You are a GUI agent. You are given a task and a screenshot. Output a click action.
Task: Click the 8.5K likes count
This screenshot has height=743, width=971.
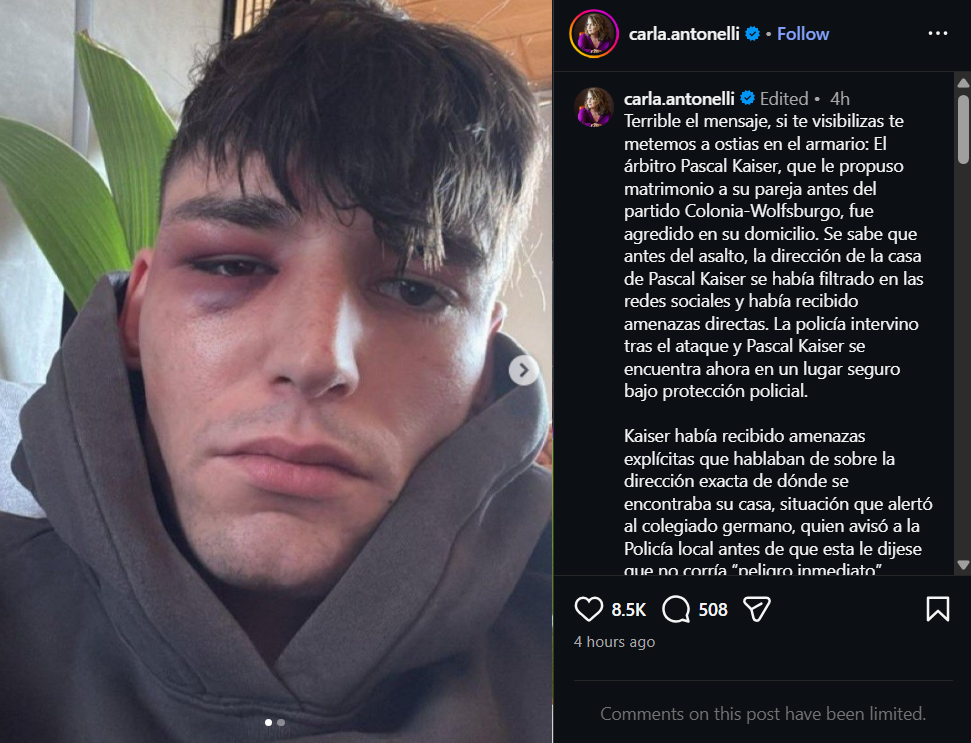[x=629, y=610]
